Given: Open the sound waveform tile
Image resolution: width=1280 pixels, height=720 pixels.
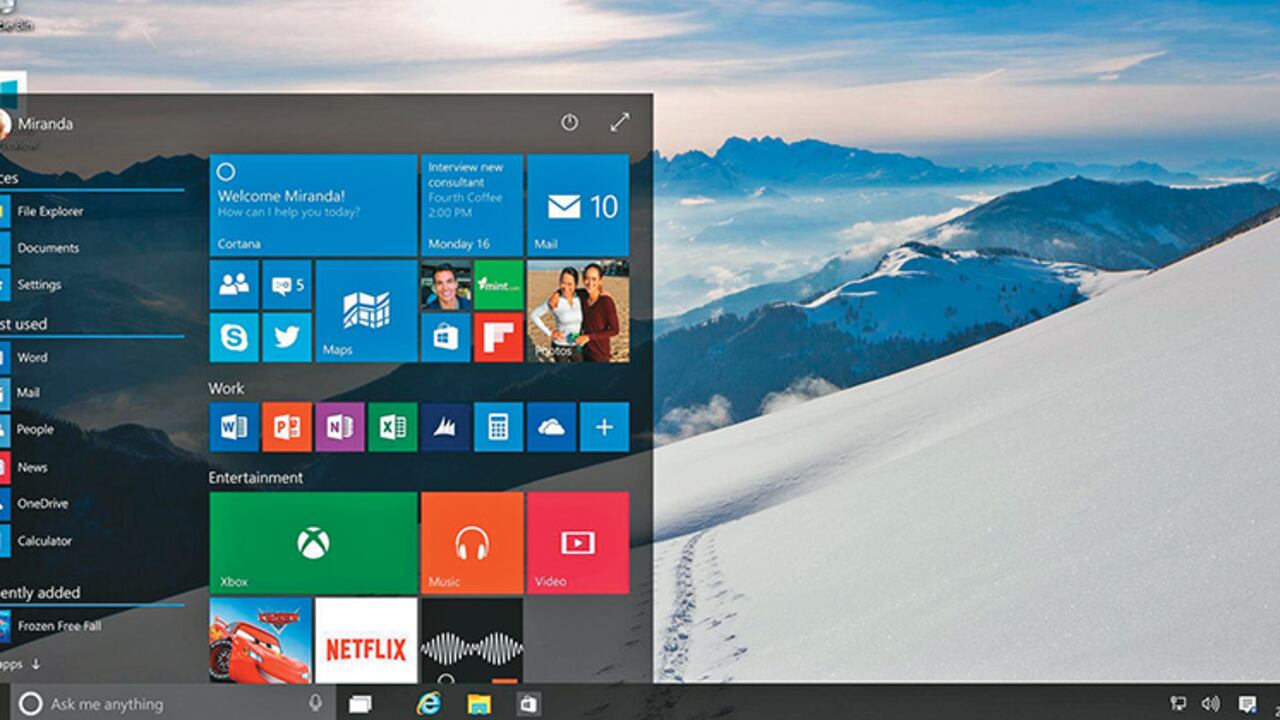Looking at the screenshot, I should [x=472, y=640].
